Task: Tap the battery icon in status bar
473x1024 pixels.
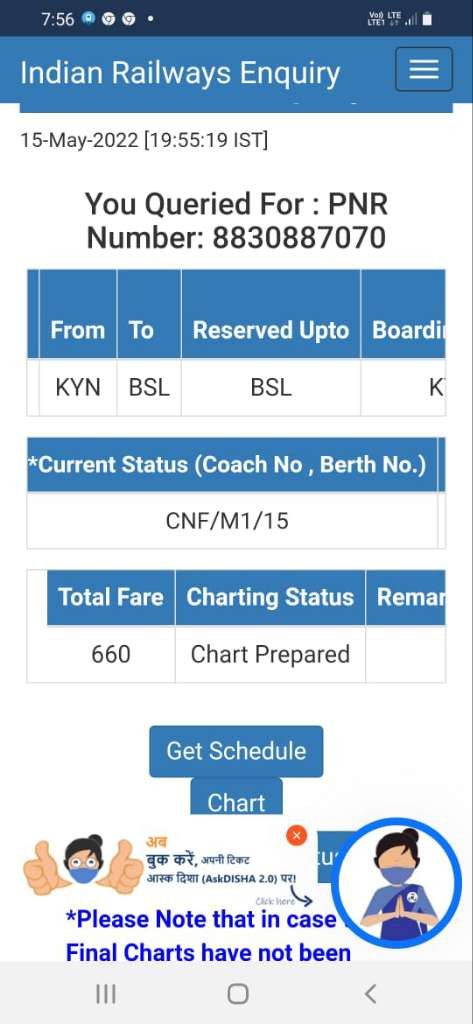Action: pyautogui.click(x=427, y=20)
